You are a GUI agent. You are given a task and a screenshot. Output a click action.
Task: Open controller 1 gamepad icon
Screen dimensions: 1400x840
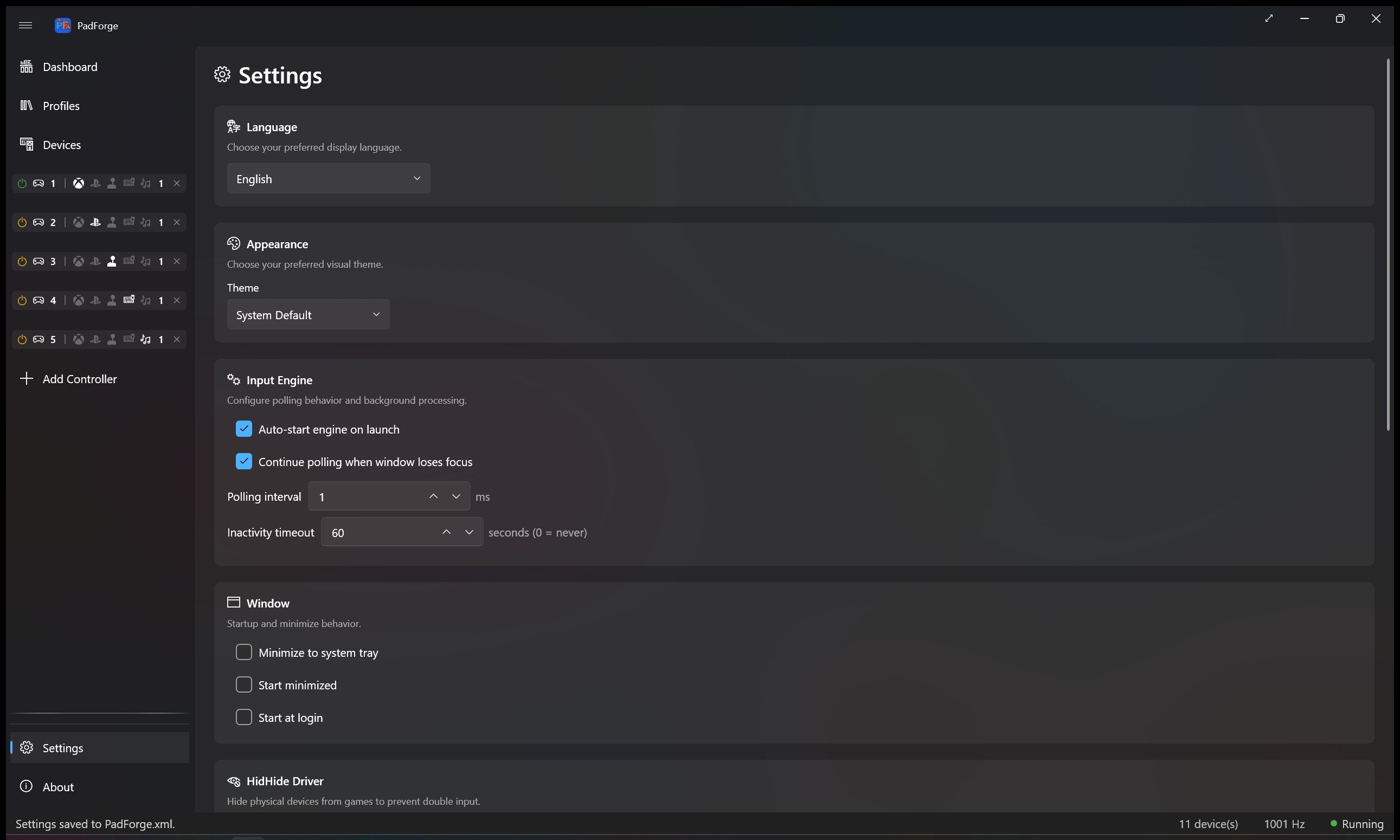tap(38, 183)
